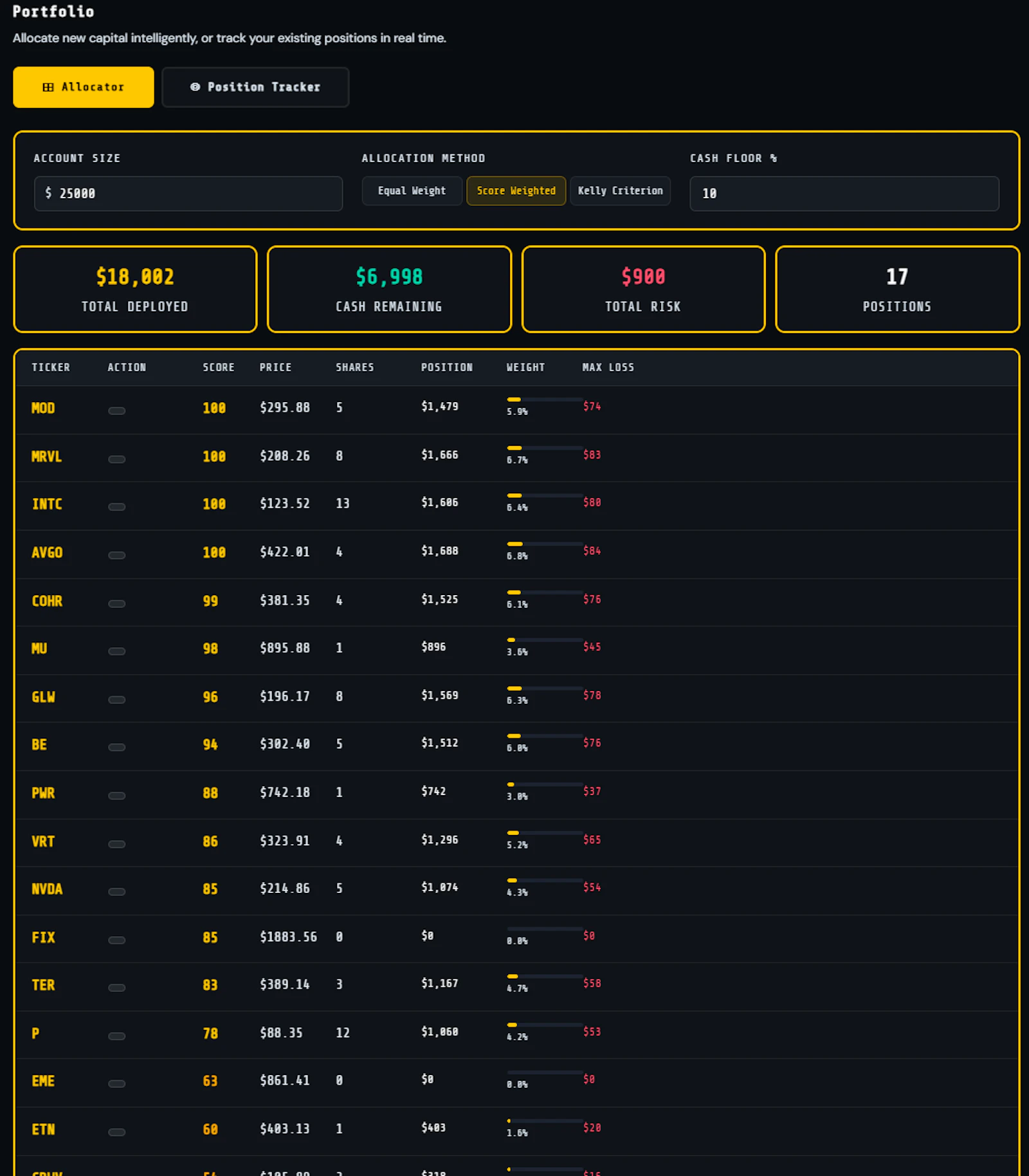Sort by the Price column header
The image size is (1029, 1176).
(275, 367)
